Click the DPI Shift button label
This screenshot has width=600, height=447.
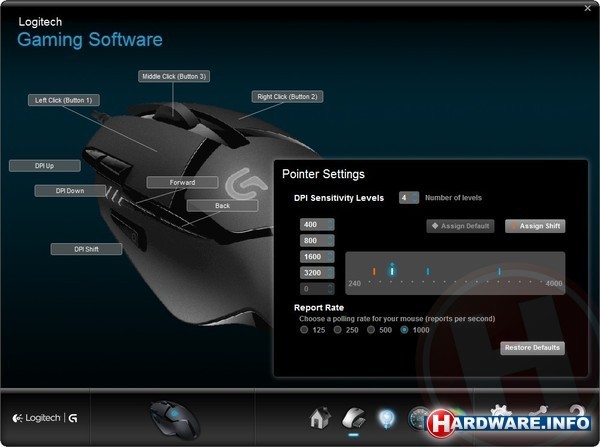pyautogui.click(x=86, y=249)
